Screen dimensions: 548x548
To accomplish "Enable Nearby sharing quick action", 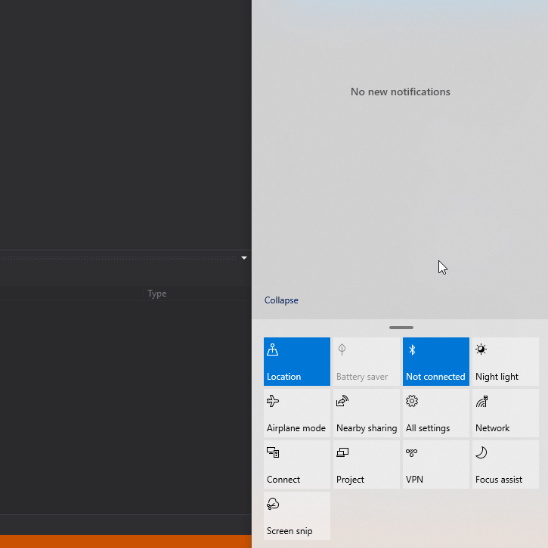I will pyautogui.click(x=366, y=413).
